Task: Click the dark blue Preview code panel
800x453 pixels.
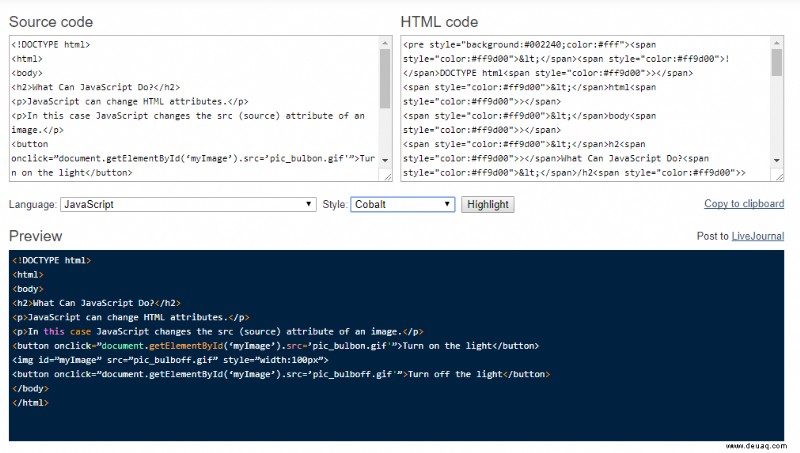Action: point(396,345)
